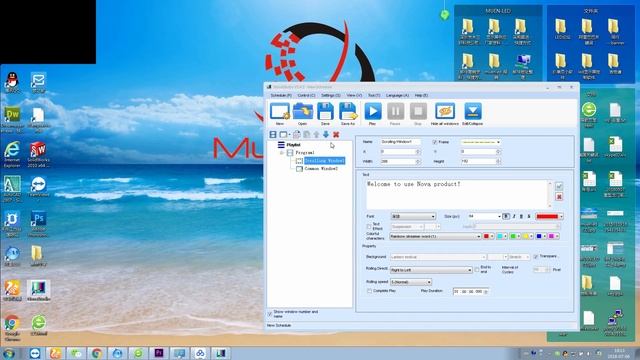Open the Frame style dropdown
The width and height of the screenshot is (640, 360).
pyautogui.click(x=481, y=142)
